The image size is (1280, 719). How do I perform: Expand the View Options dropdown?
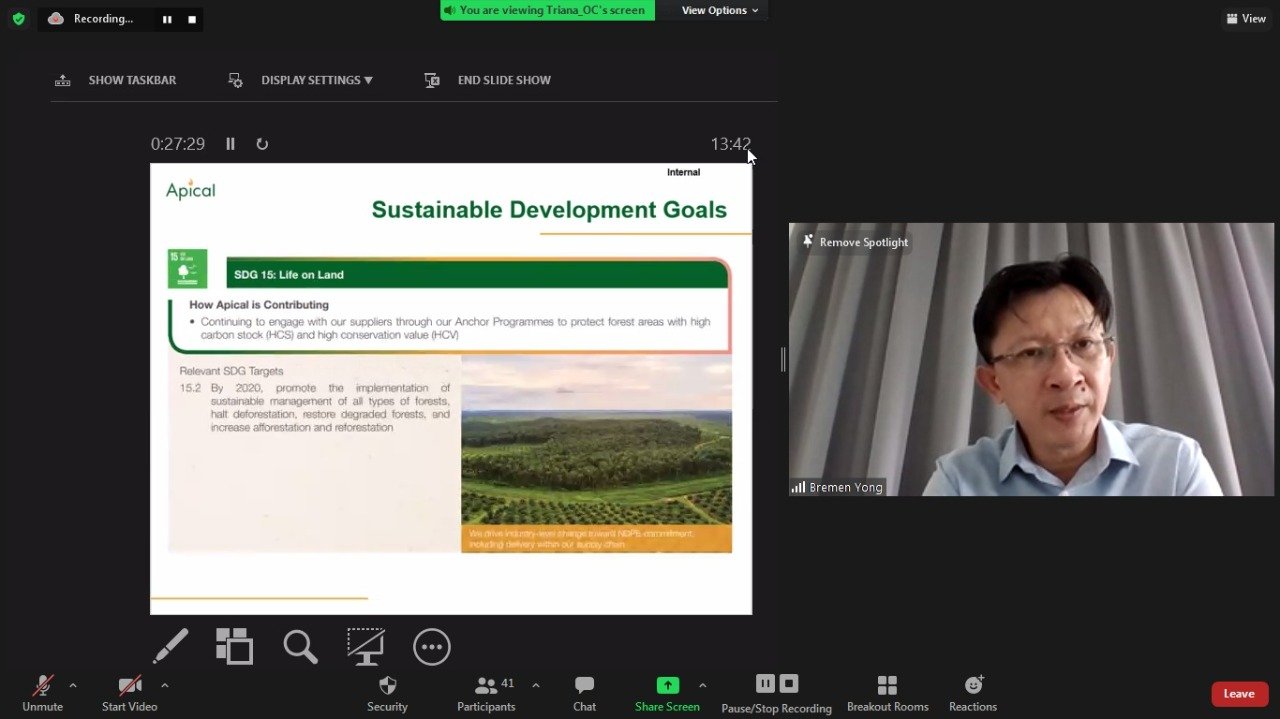[720, 10]
